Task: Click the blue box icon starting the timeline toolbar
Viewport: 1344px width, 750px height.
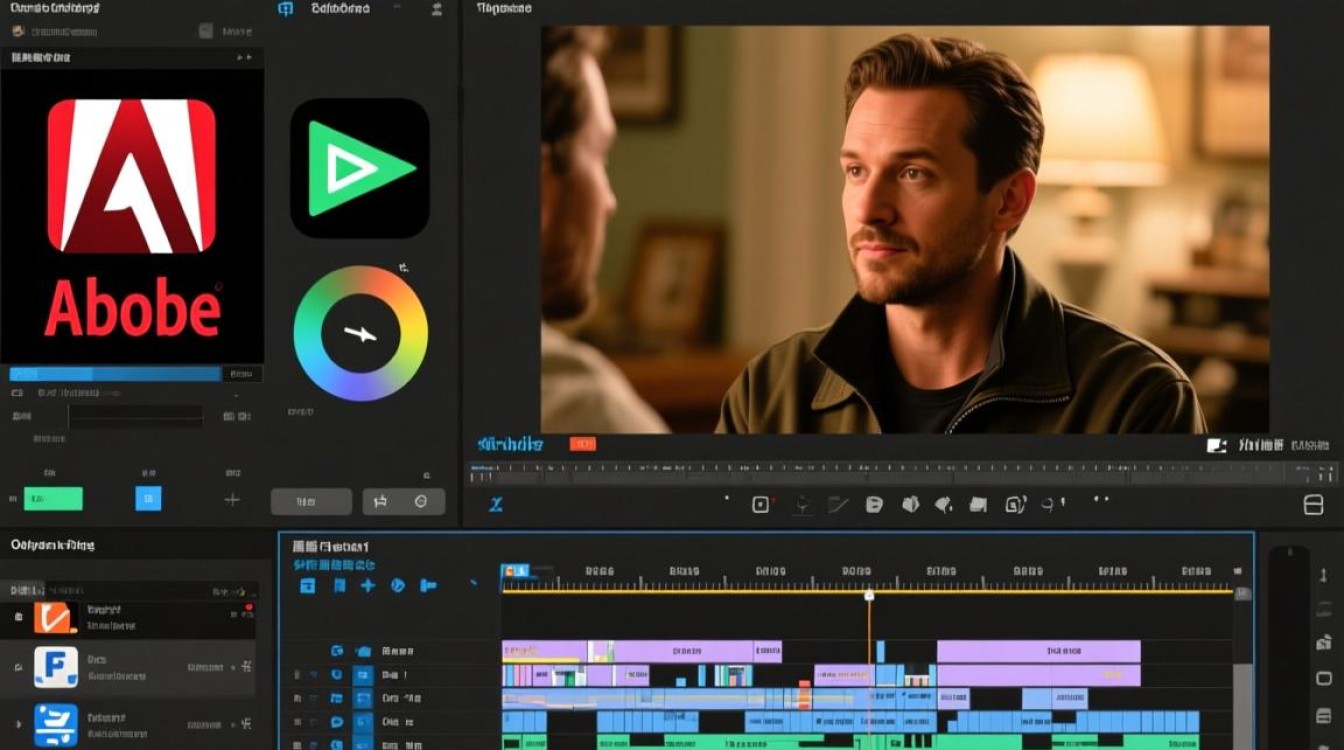Action: click(308, 586)
